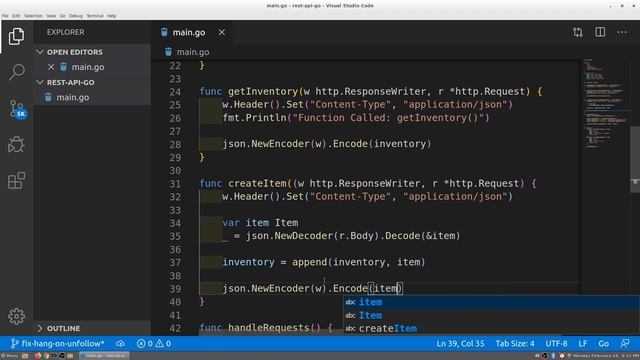Open the Help menu
The height and width of the screenshot is (360, 640).
tap(111, 16)
